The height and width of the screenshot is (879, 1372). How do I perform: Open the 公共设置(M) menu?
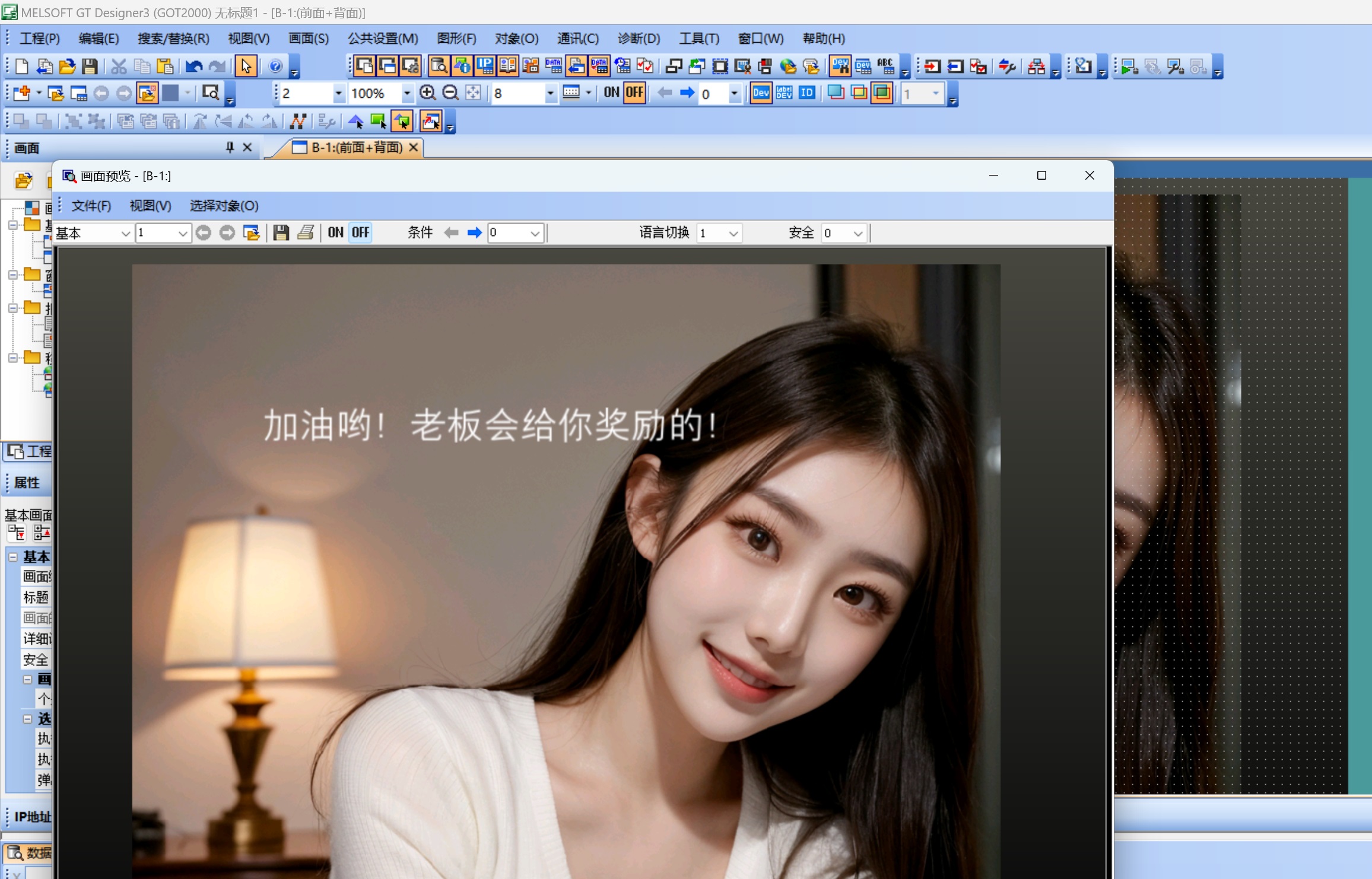coord(383,39)
